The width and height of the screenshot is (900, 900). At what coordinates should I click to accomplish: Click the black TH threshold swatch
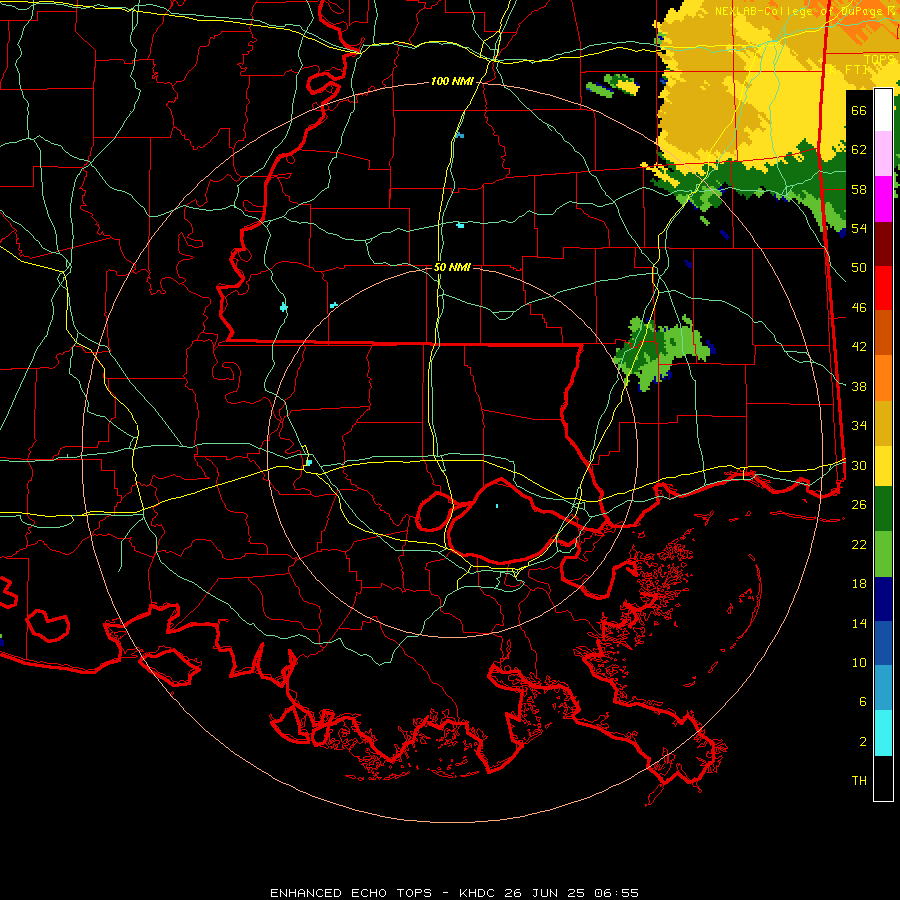883,778
